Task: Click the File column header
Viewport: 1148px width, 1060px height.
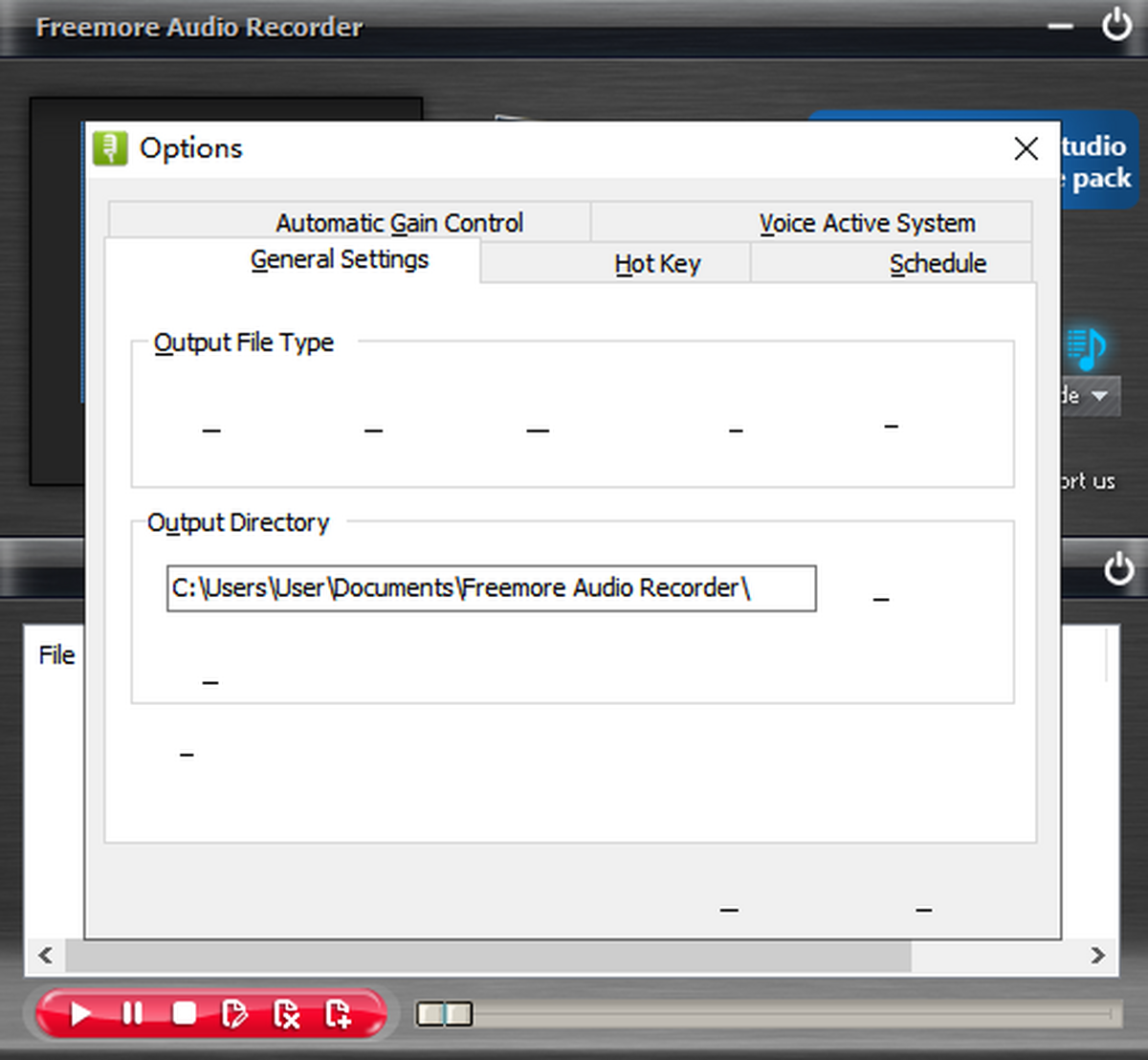Action: [x=56, y=655]
